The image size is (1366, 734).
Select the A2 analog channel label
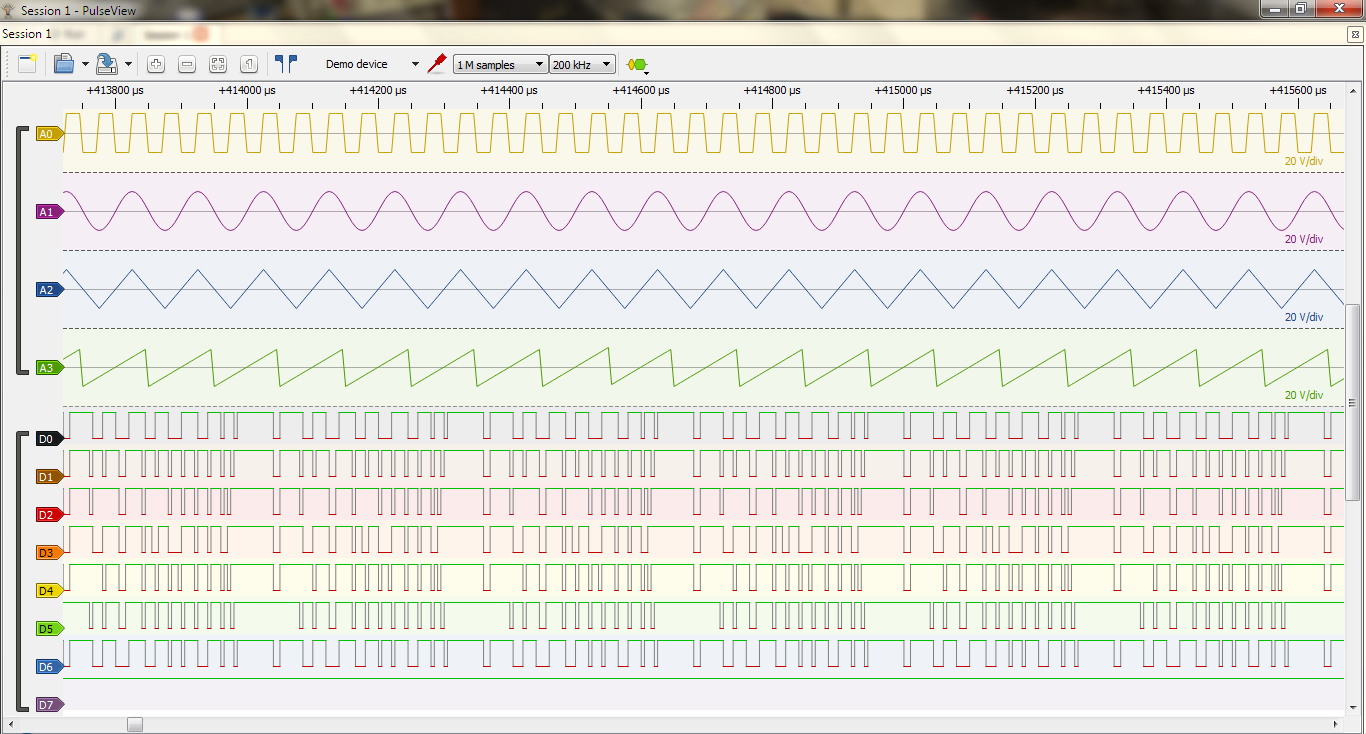[49, 289]
